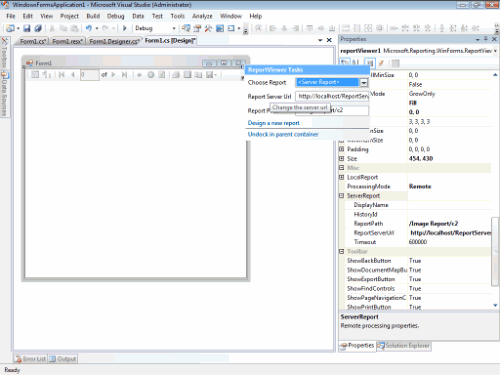The image size is (500, 375).
Task: Click the Properties grid vertical scrollbar thumb
Action: click(x=495, y=251)
